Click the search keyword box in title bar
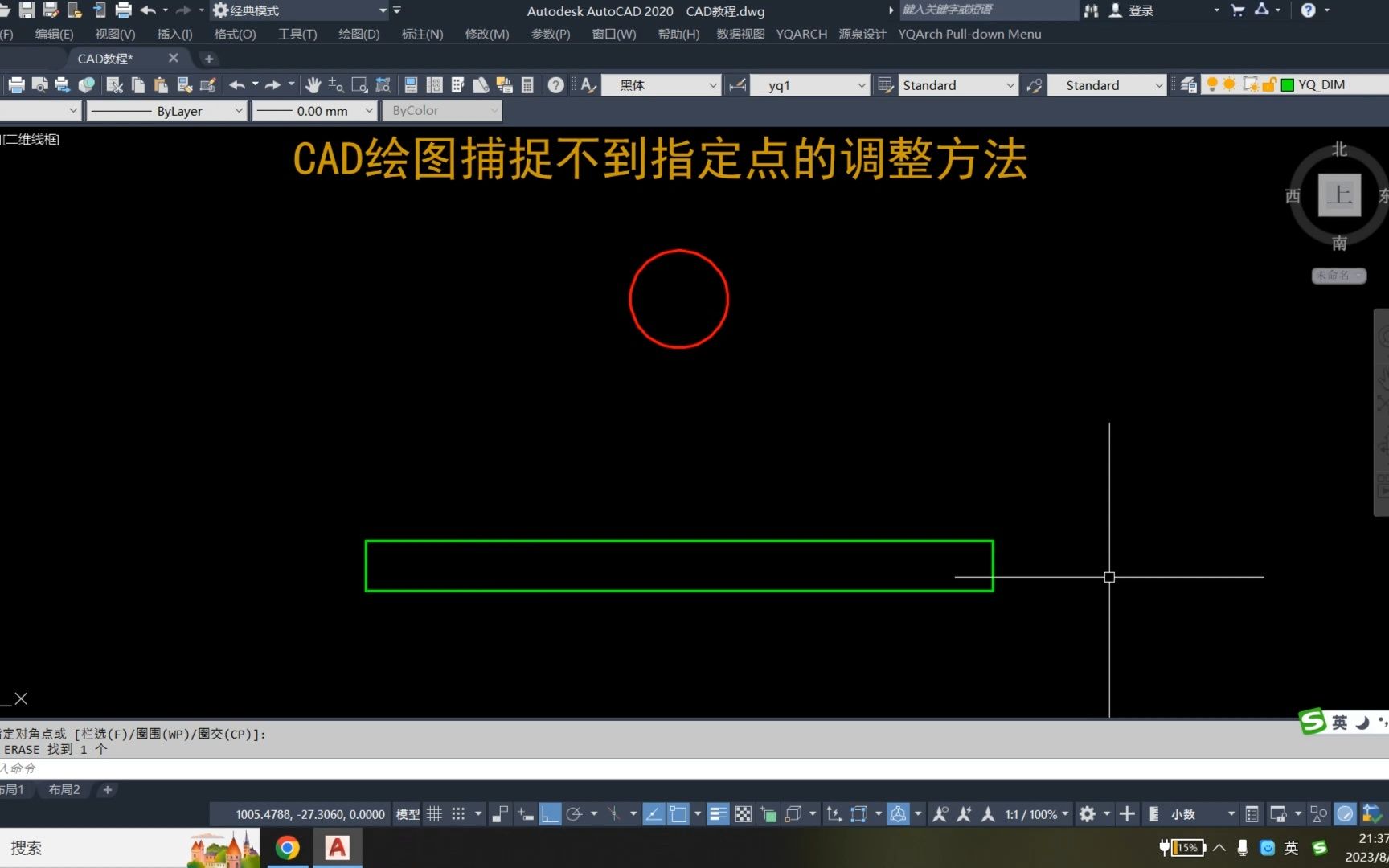This screenshot has width=1389, height=868. pyautogui.click(x=989, y=10)
